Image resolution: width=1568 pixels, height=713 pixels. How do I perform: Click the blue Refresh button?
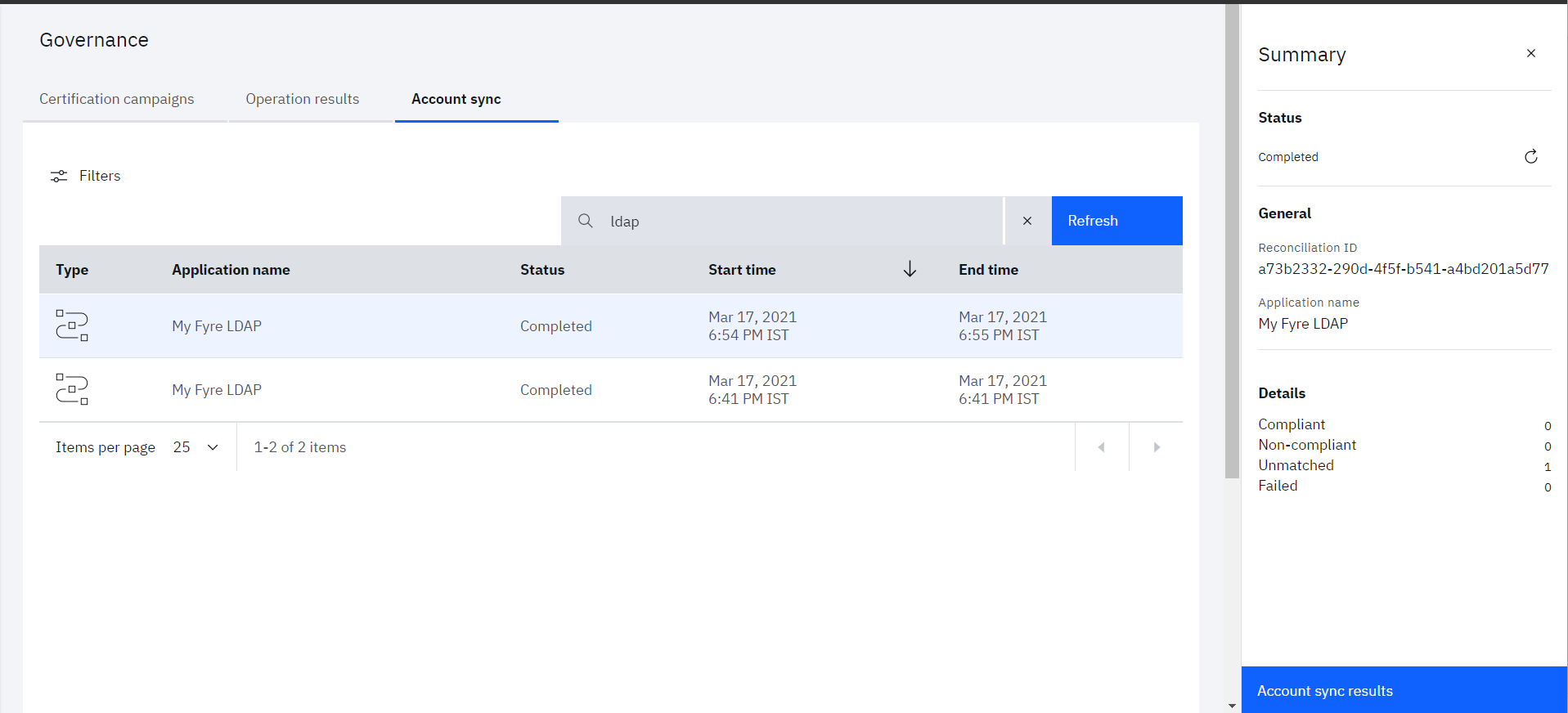[1117, 221]
